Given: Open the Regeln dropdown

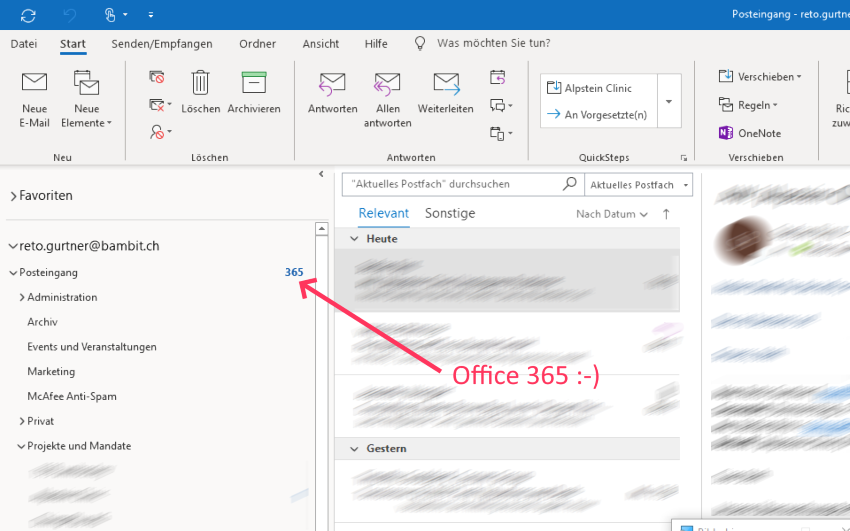Looking at the screenshot, I should (748, 105).
